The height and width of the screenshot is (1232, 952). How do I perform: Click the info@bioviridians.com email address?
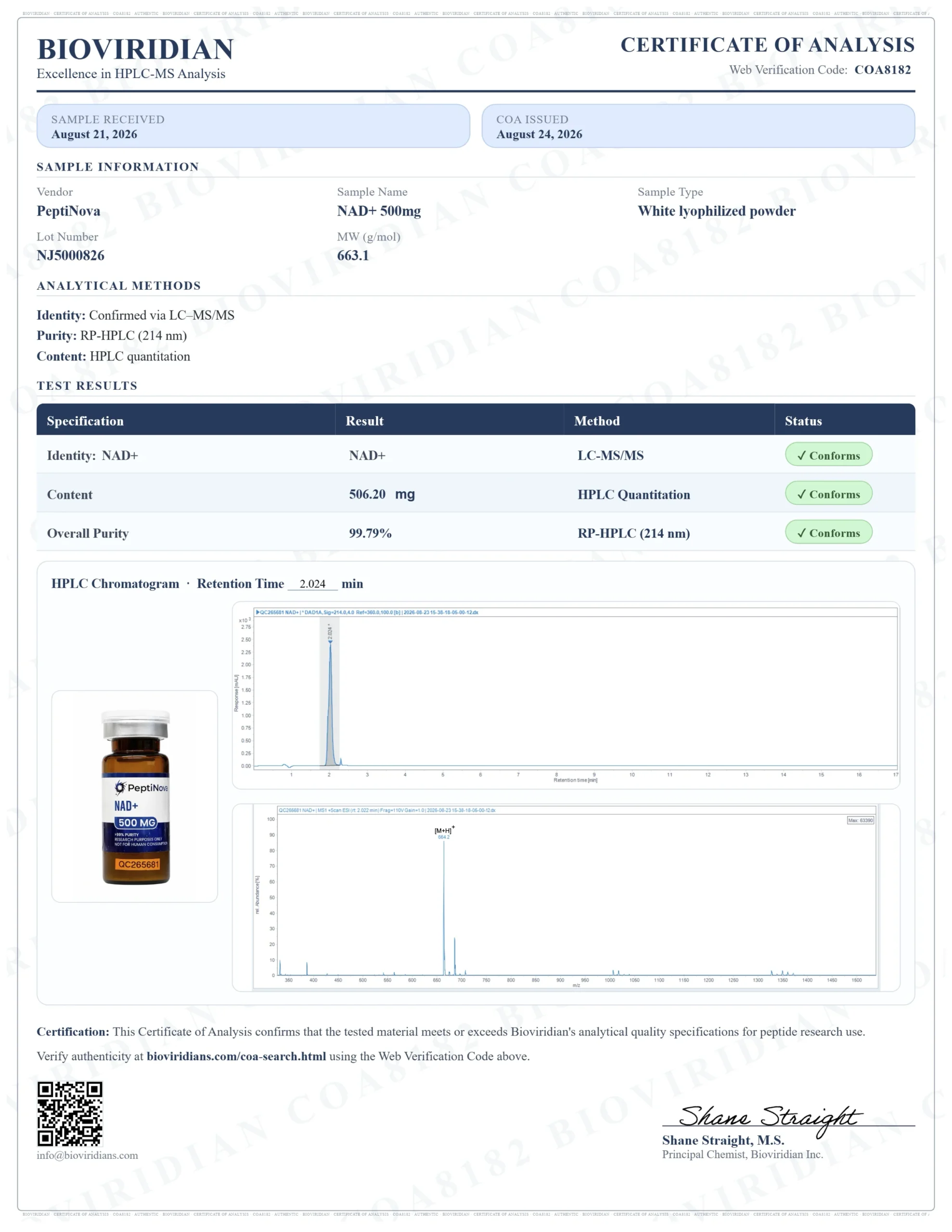(x=88, y=1155)
